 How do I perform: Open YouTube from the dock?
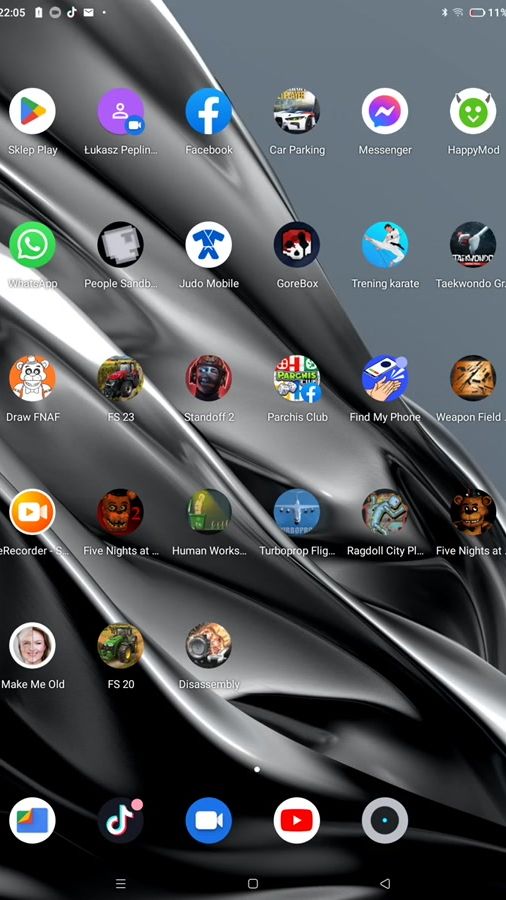297,821
